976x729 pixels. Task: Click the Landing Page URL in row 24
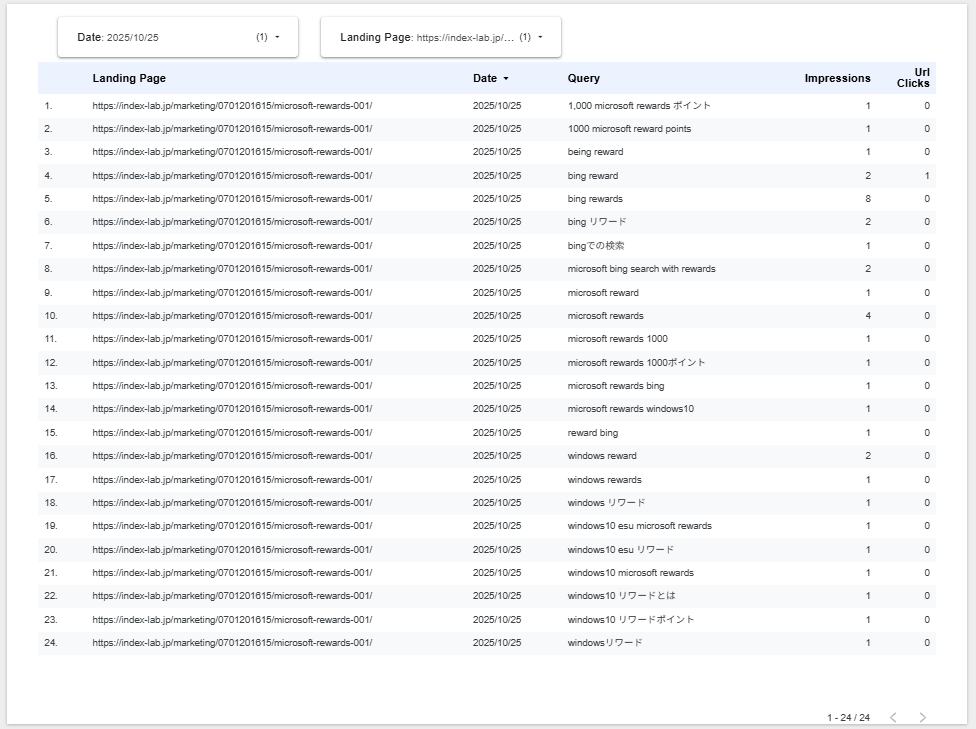coord(232,643)
